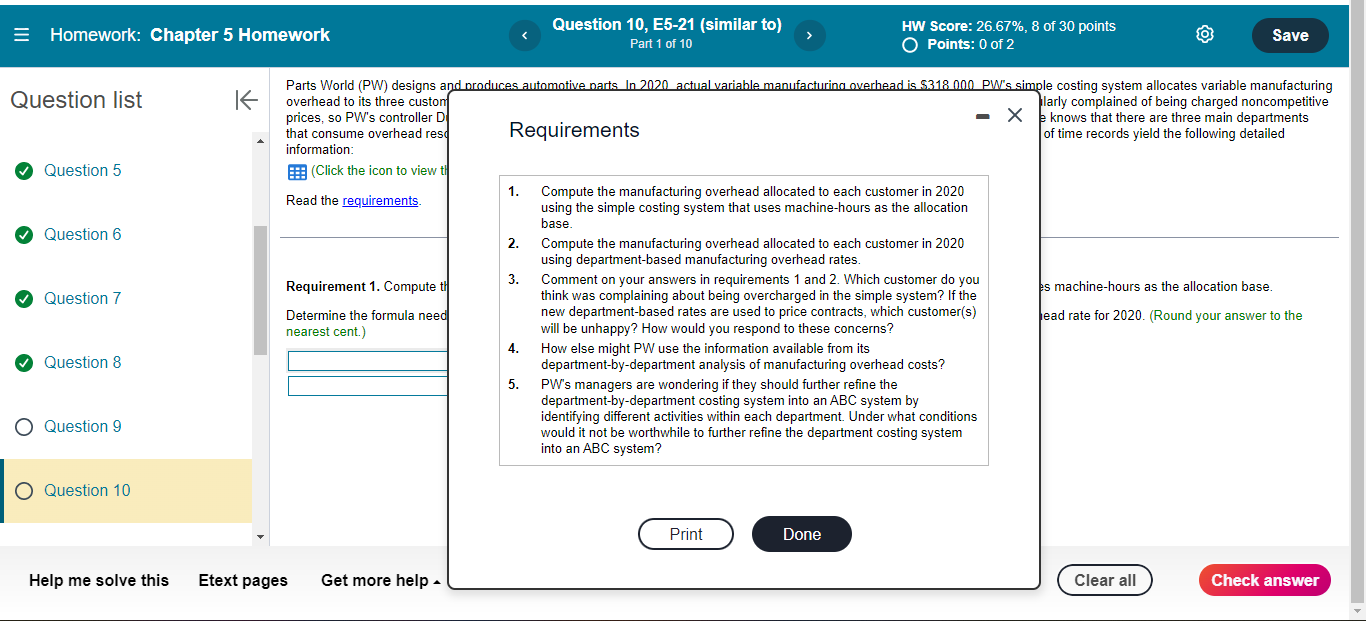This screenshot has height=621, width=1366.
Task: Navigate to the previous question part arrow
Action: [524, 35]
